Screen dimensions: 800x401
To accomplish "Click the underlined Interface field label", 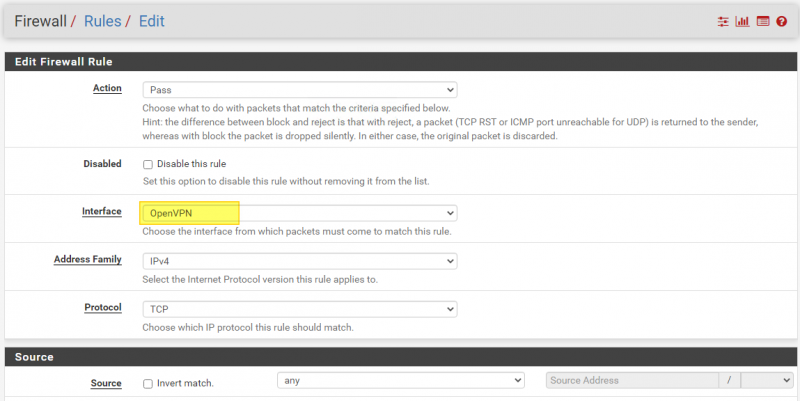I will click(101, 212).
